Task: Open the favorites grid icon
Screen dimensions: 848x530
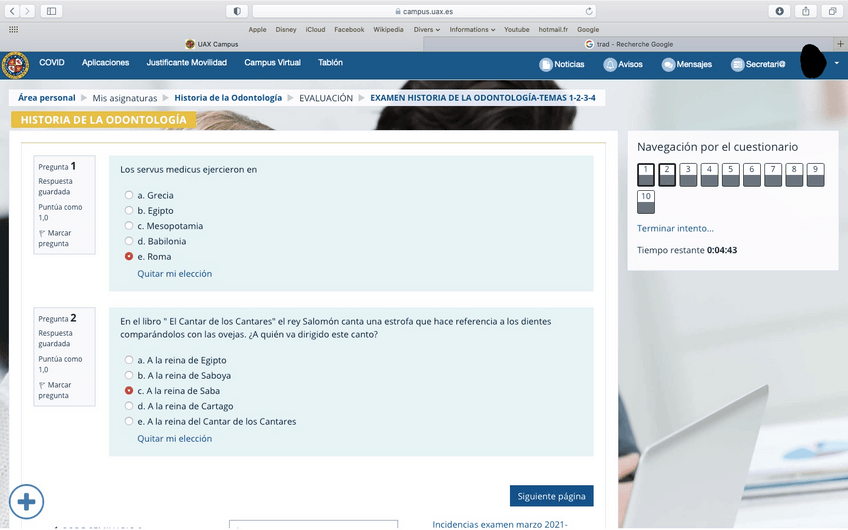Action: [x=14, y=29]
